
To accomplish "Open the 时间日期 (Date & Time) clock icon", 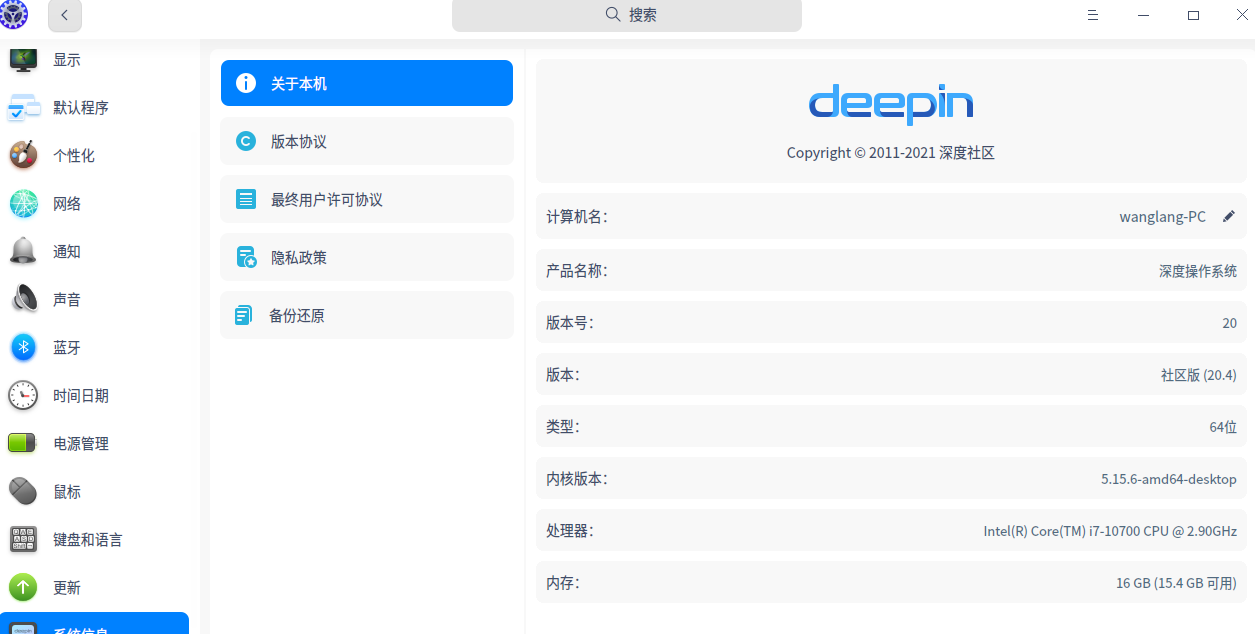I will (x=22, y=395).
